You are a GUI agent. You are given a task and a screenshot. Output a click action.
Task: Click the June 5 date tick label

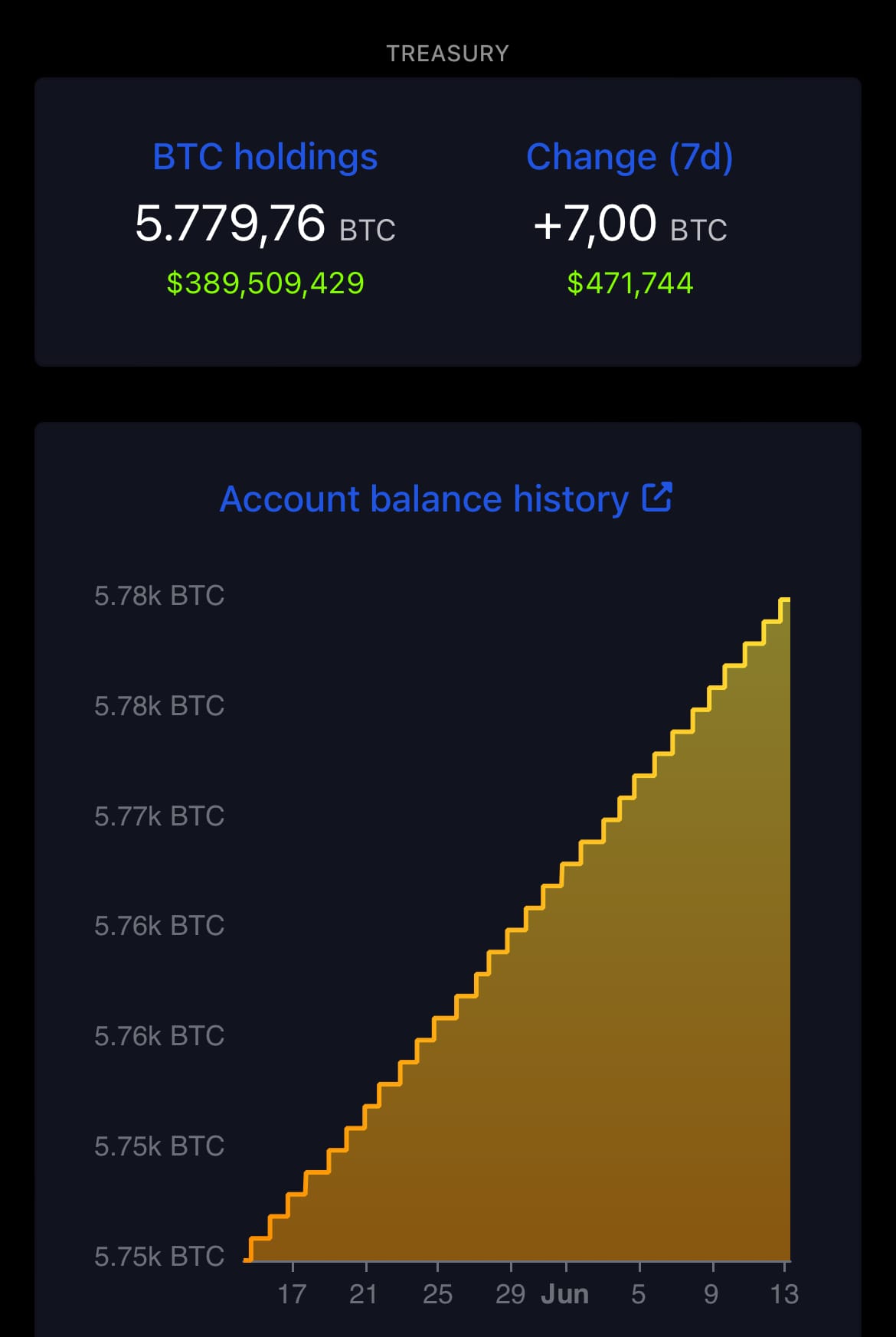[639, 1294]
